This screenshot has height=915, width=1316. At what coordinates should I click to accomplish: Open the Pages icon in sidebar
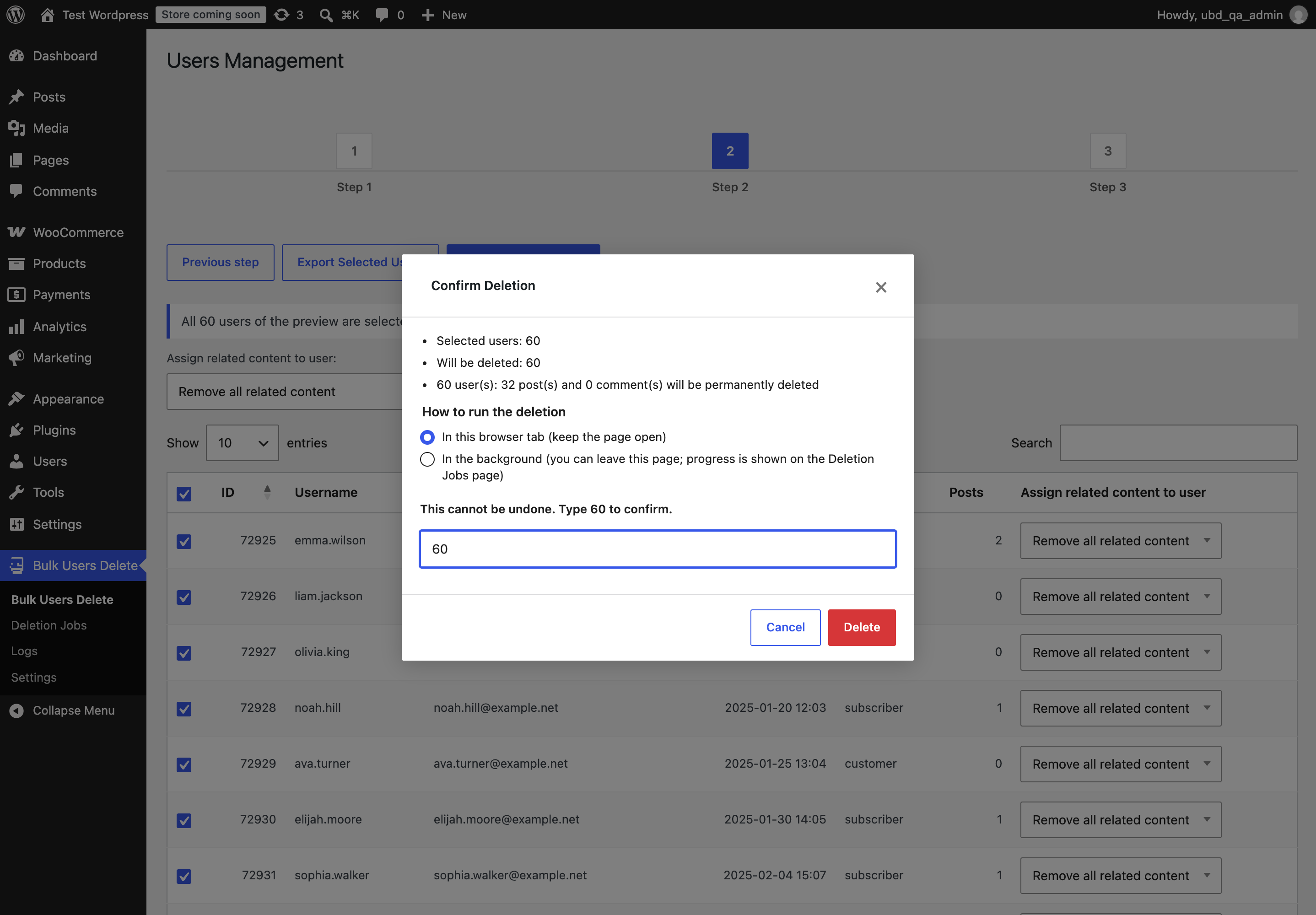16,160
